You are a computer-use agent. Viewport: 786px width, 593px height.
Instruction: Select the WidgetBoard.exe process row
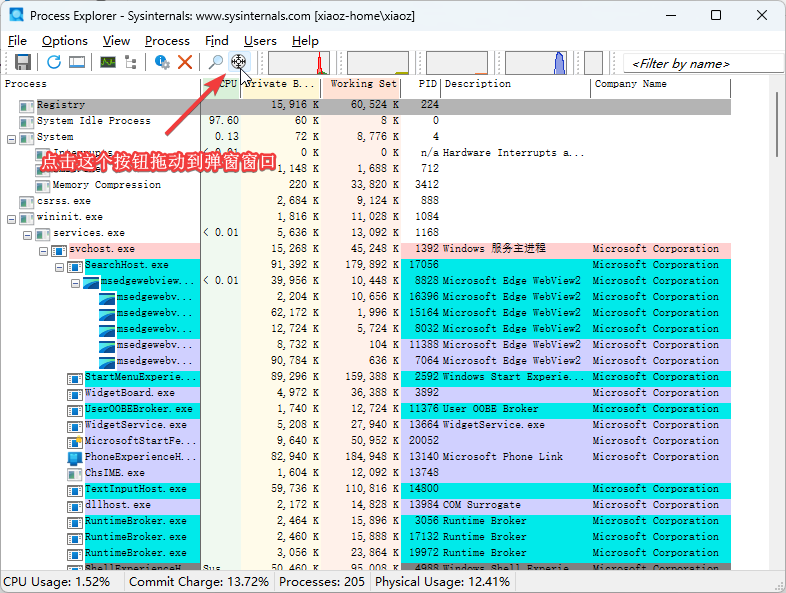pyautogui.click(x=129, y=393)
